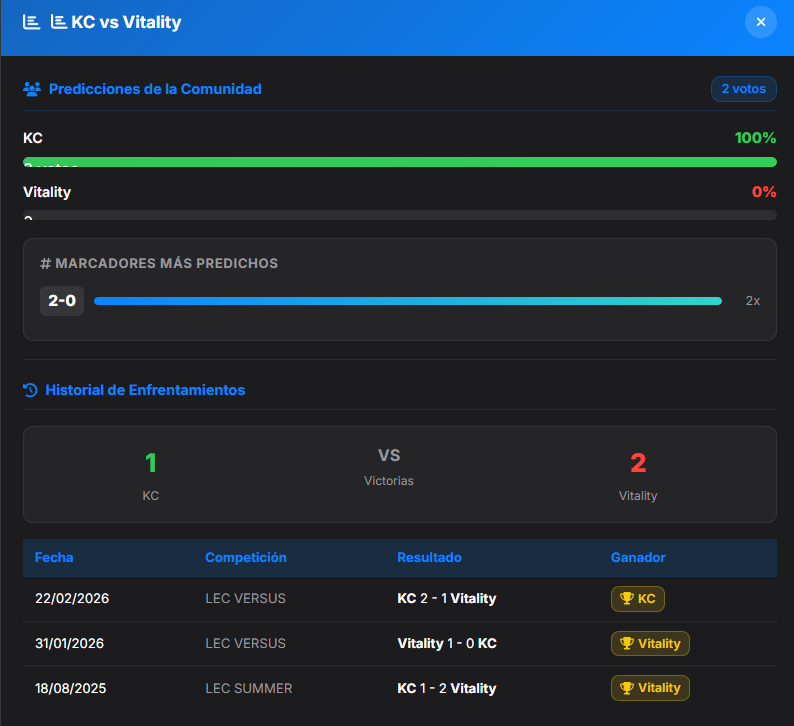Click 'Historial de Enfrentamientos' heading
The image size is (794, 726).
click(x=145, y=390)
